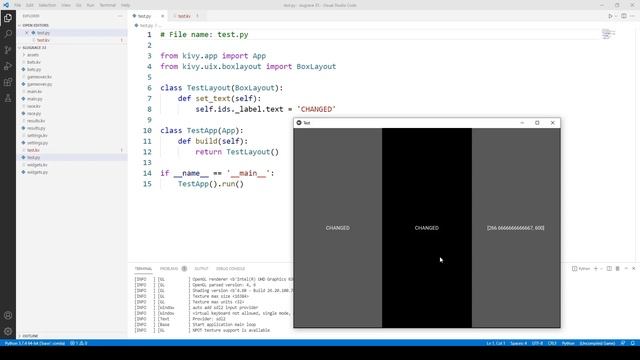Expand the Outline section

(30, 336)
